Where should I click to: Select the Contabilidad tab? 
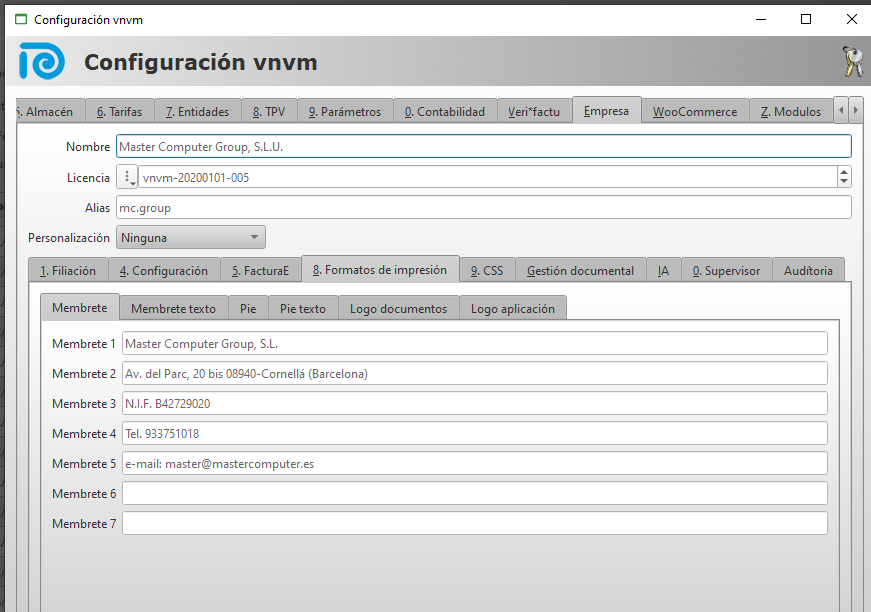click(444, 112)
